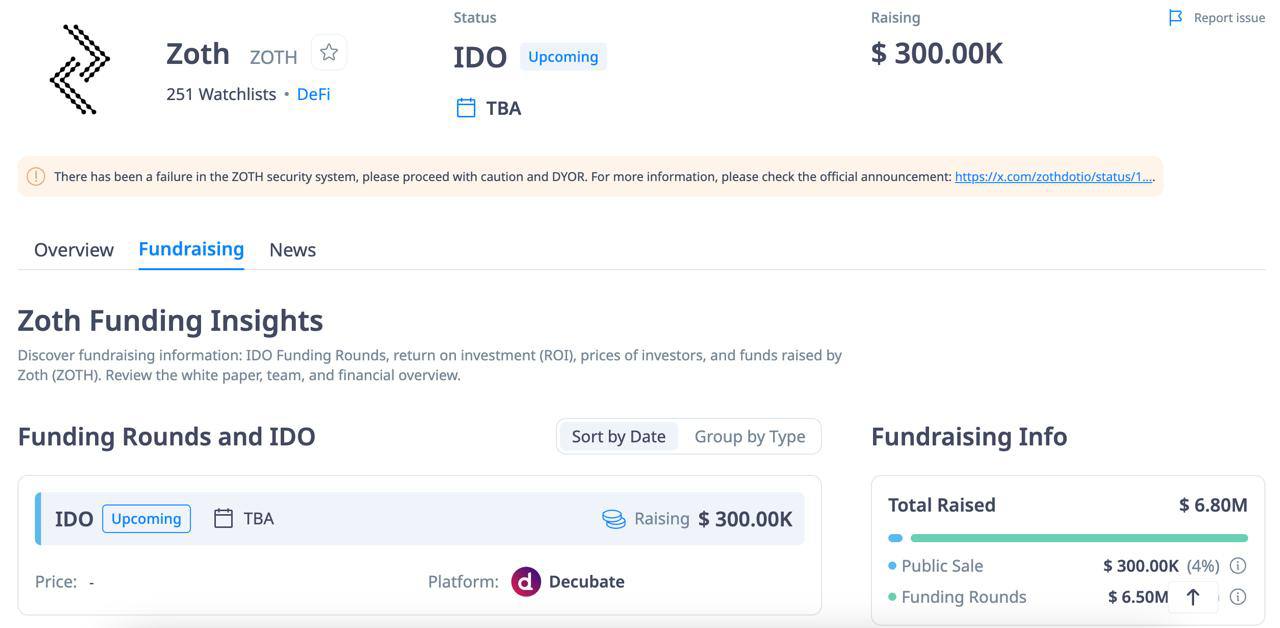Open the News tab
Screen dimensions: 1280x628
click(292, 250)
